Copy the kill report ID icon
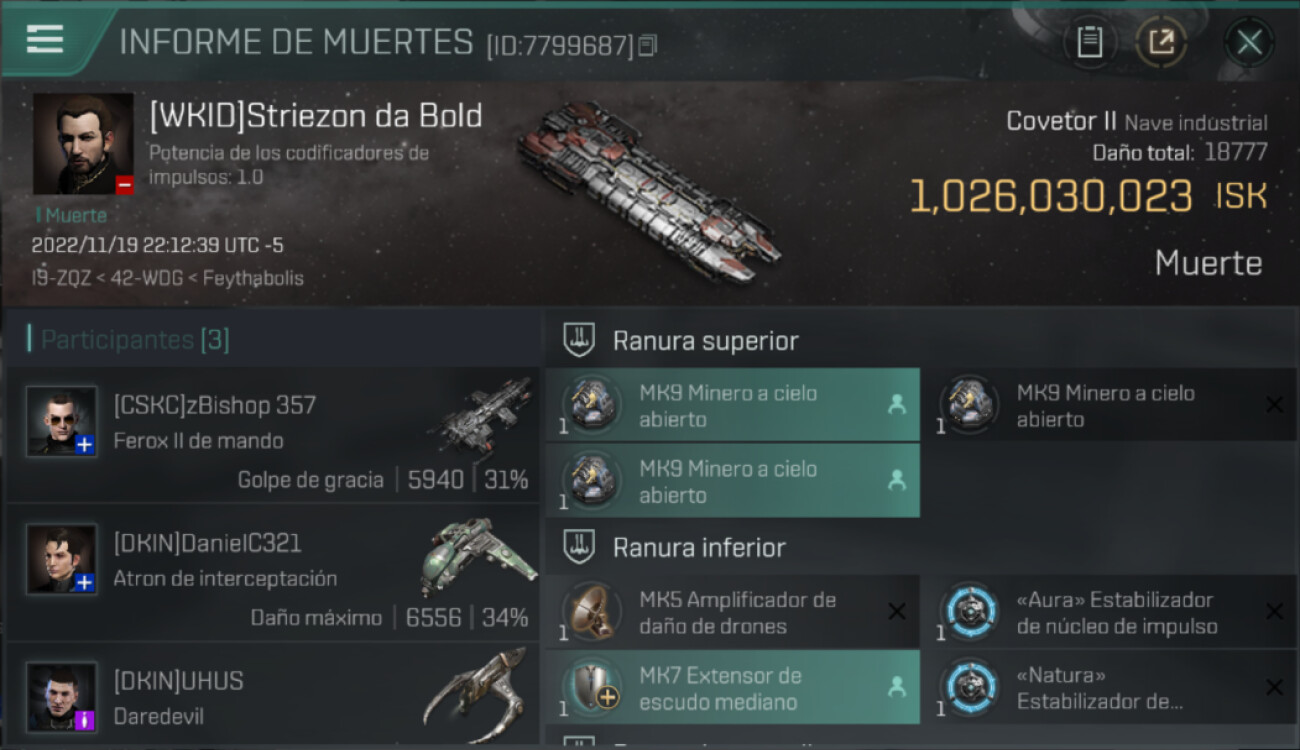Viewport: 1300px width, 750px height. pyautogui.click(x=648, y=45)
